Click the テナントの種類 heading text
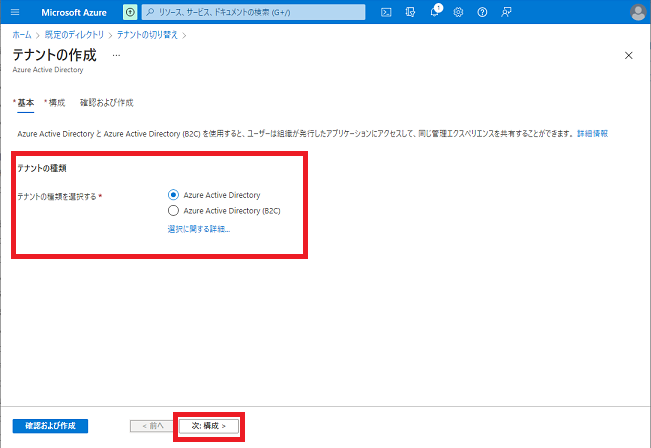Viewport: 651px width, 448px height. coord(42,168)
